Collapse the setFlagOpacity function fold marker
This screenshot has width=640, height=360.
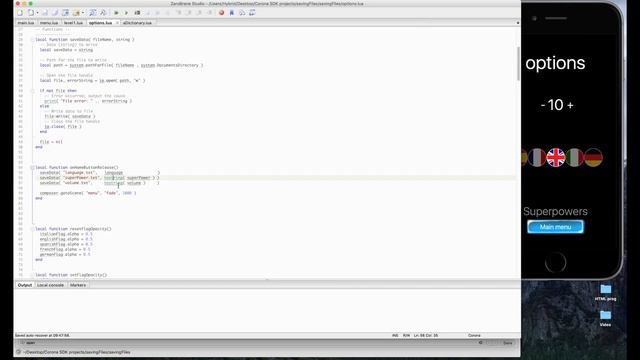(32, 275)
